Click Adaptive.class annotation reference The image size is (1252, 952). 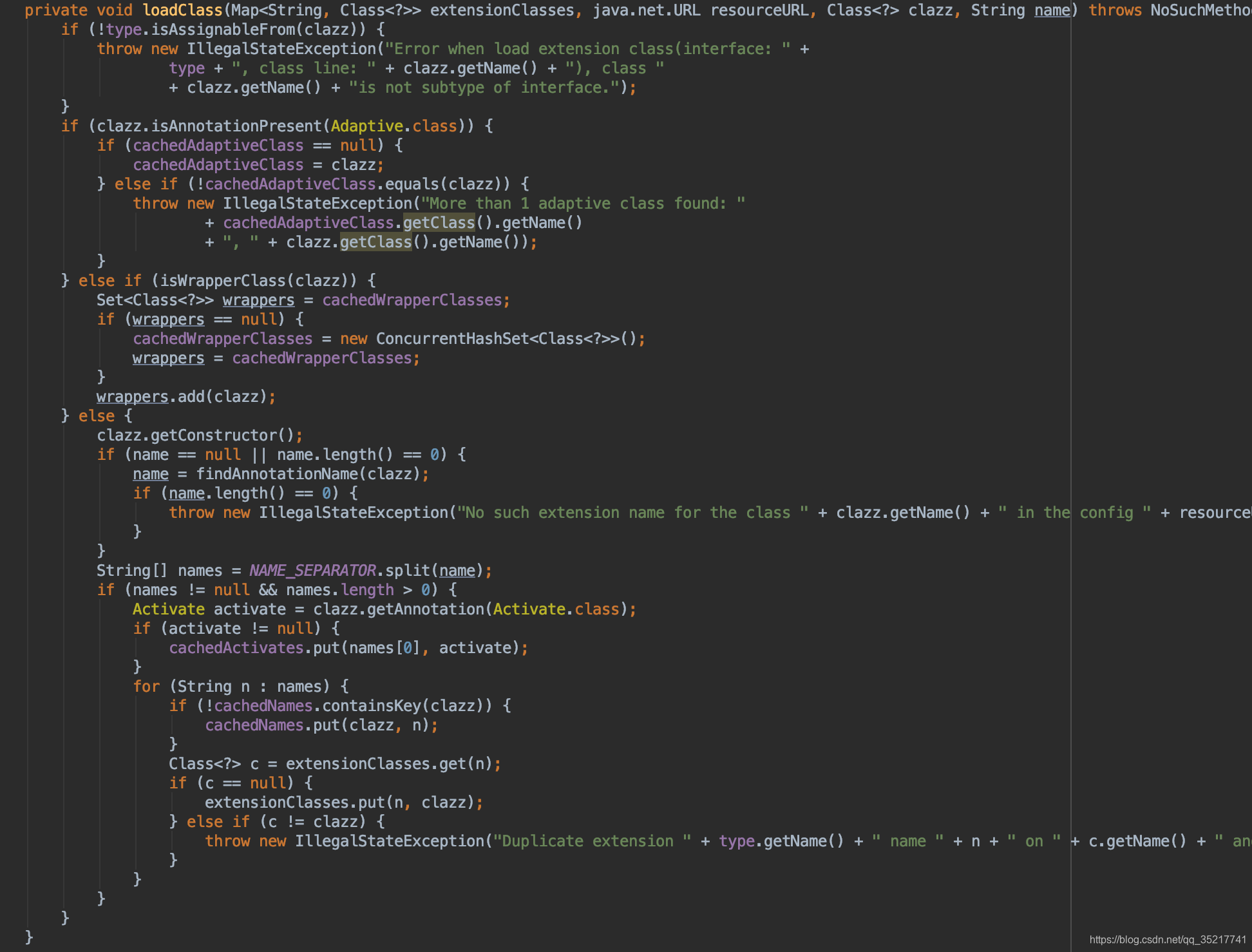tap(394, 126)
